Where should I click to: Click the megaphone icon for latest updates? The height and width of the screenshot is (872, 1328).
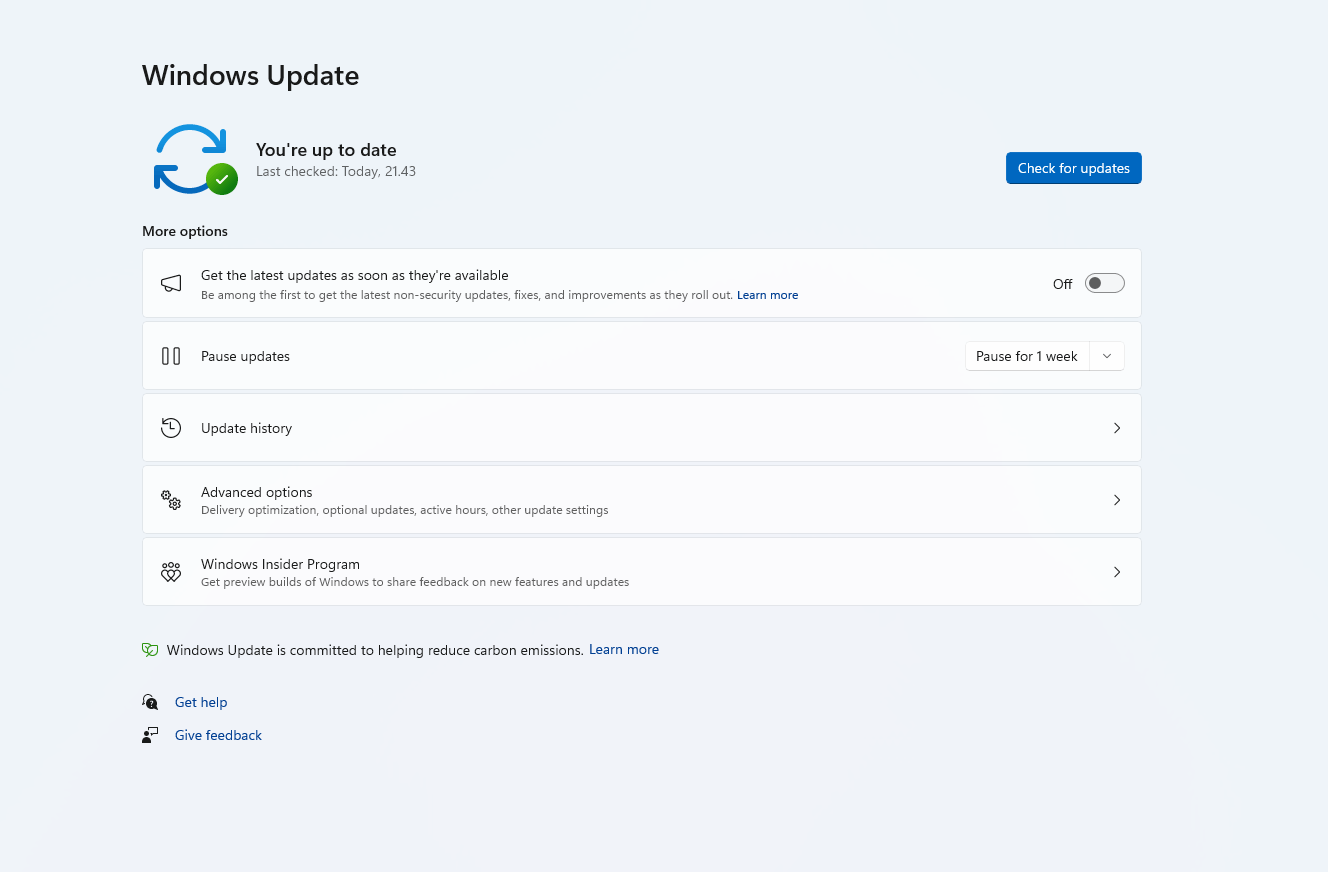(x=171, y=284)
